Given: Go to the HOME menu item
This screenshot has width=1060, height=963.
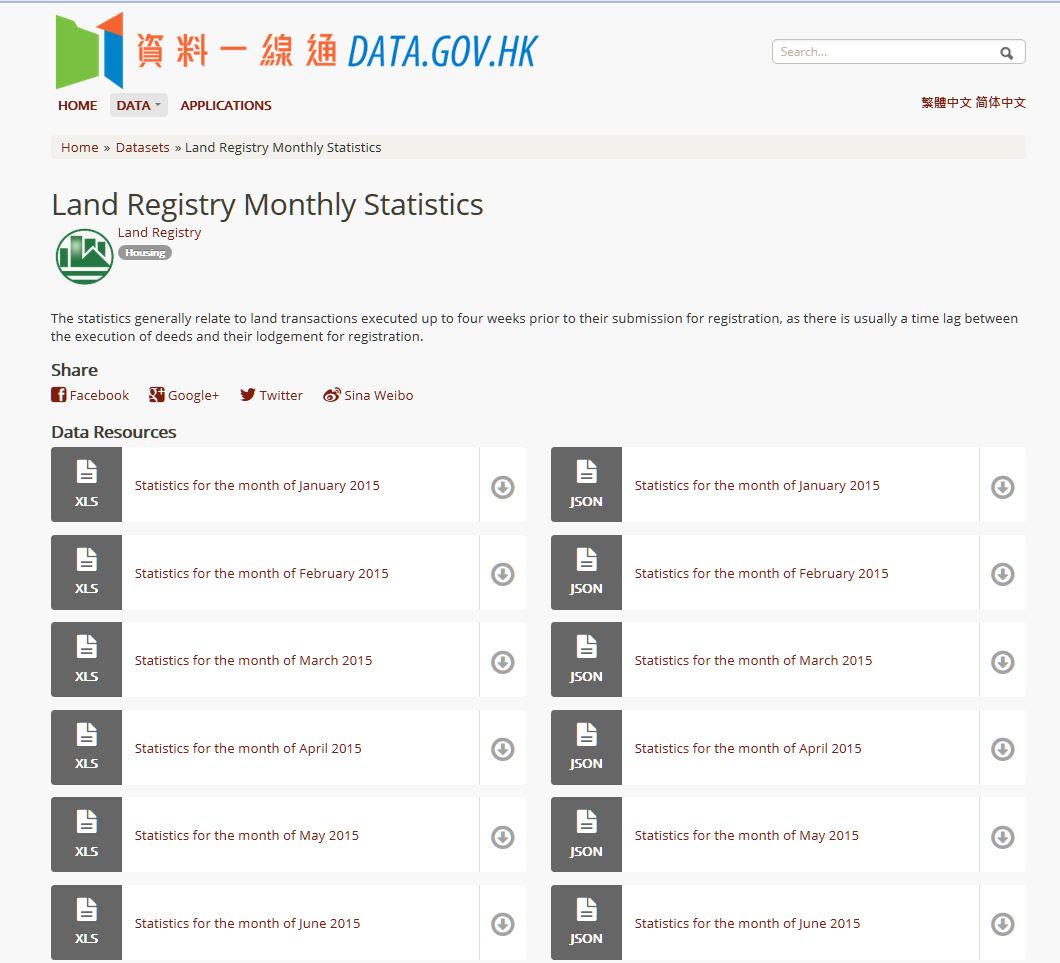Looking at the screenshot, I should (77, 105).
